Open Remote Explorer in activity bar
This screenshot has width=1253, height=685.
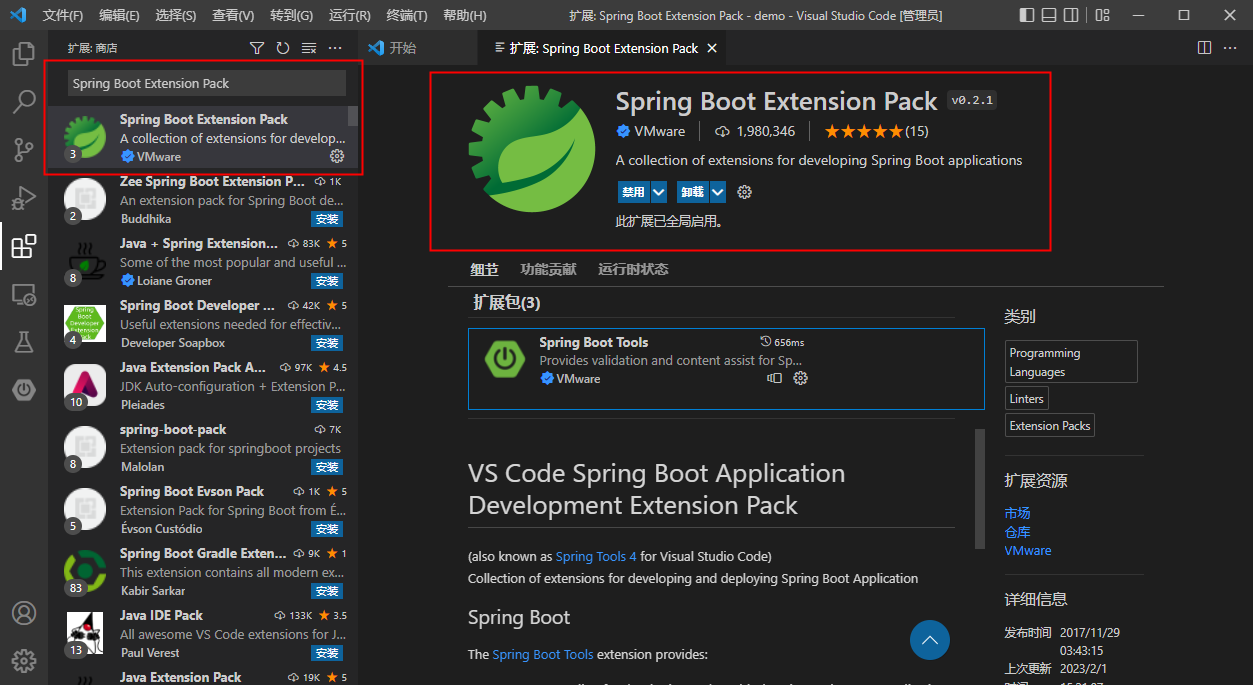tap(24, 294)
